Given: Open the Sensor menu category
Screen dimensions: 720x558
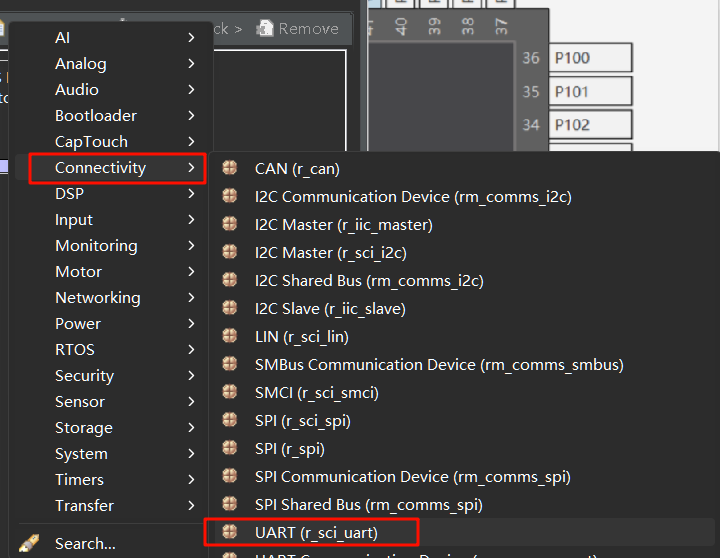Looking at the screenshot, I should tap(110, 401).
